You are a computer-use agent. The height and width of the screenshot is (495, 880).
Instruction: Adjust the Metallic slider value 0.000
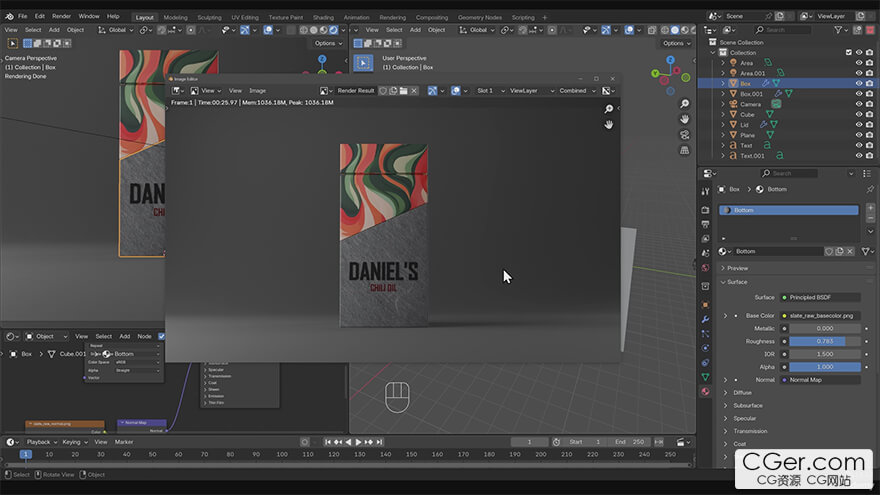pos(825,328)
